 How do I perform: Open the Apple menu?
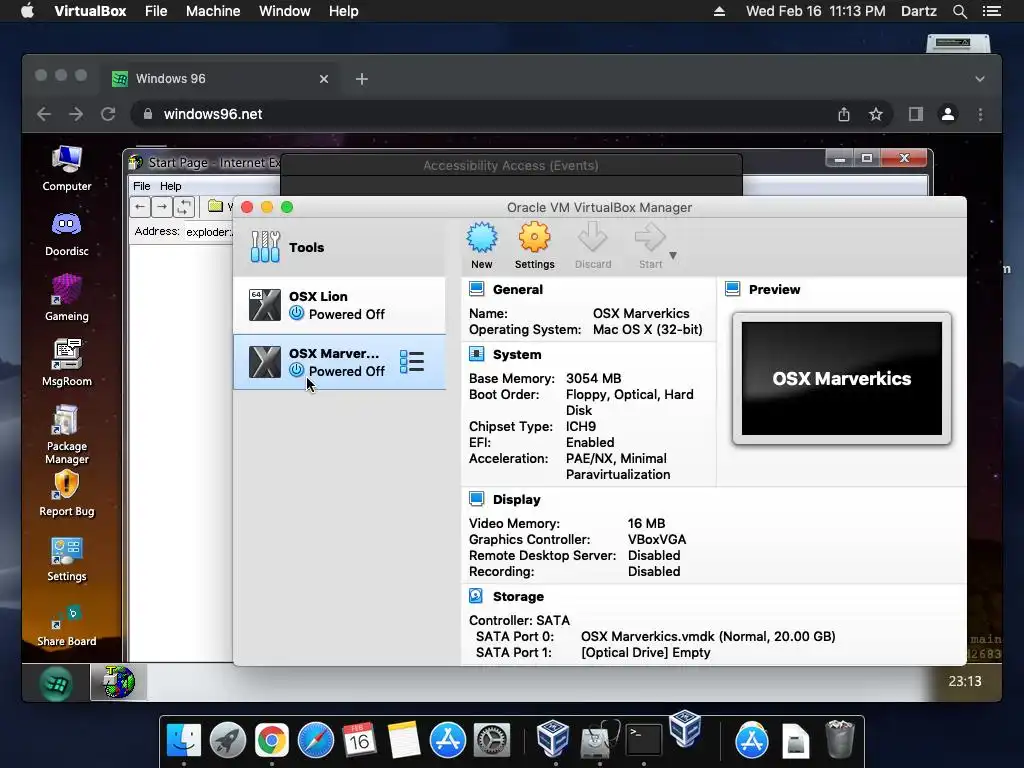coord(27,11)
